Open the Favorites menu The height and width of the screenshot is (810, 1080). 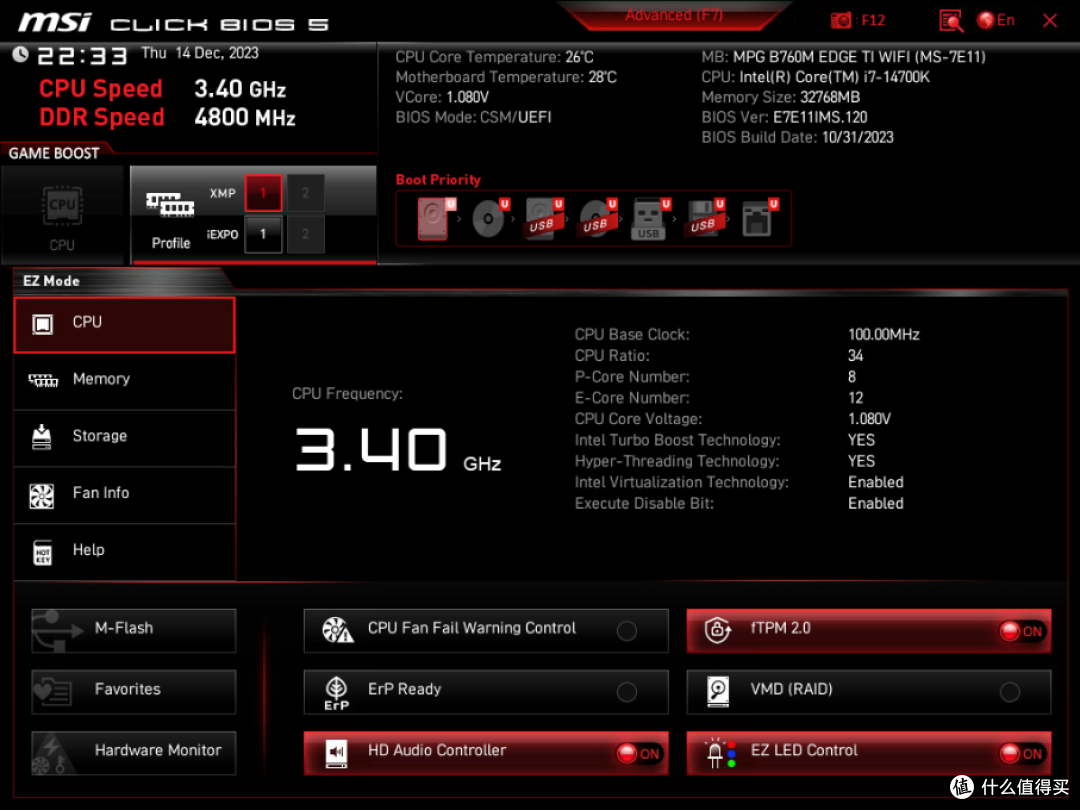134,692
